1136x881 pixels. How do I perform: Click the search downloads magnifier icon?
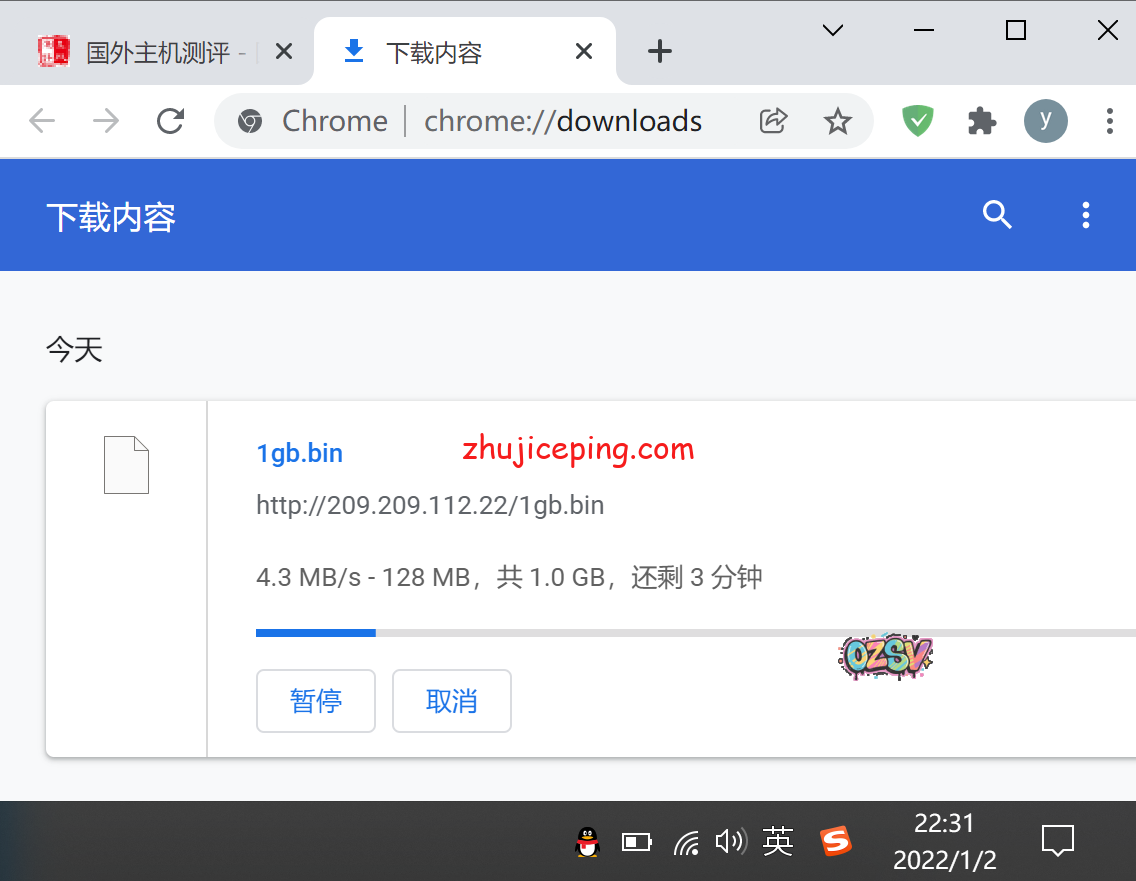click(997, 215)
